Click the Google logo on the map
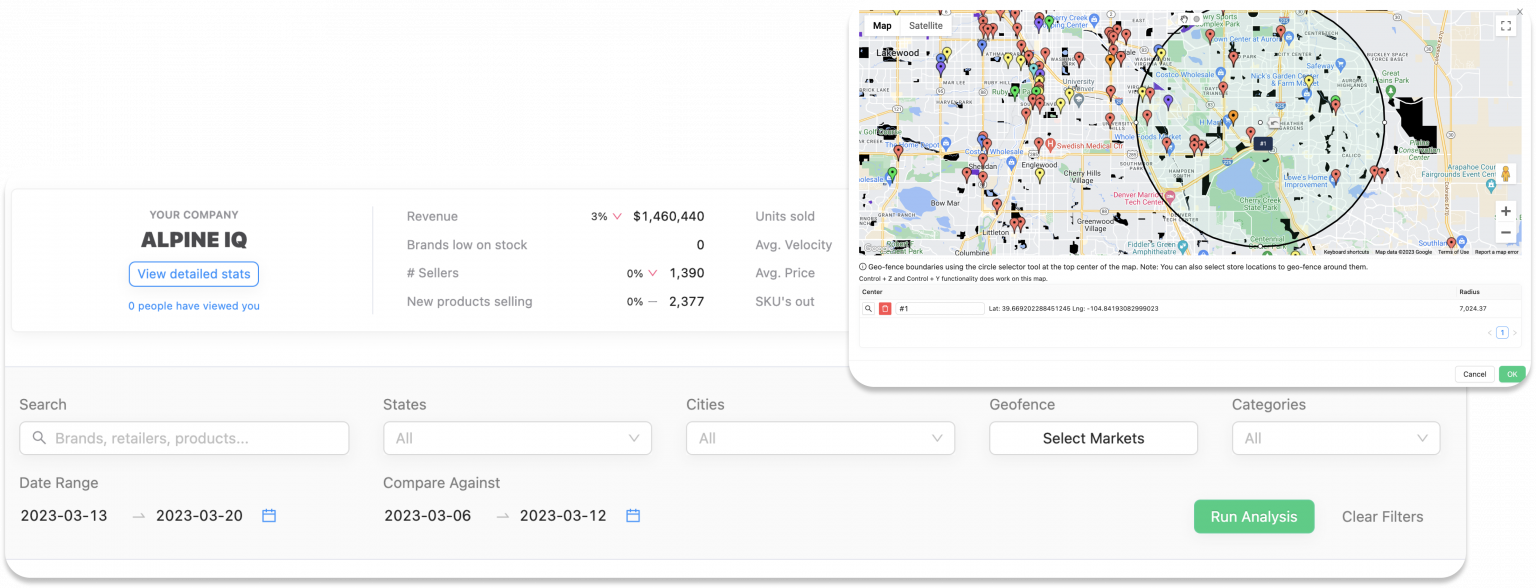The width and height of the screenshot is (1536, 588). 877,247
